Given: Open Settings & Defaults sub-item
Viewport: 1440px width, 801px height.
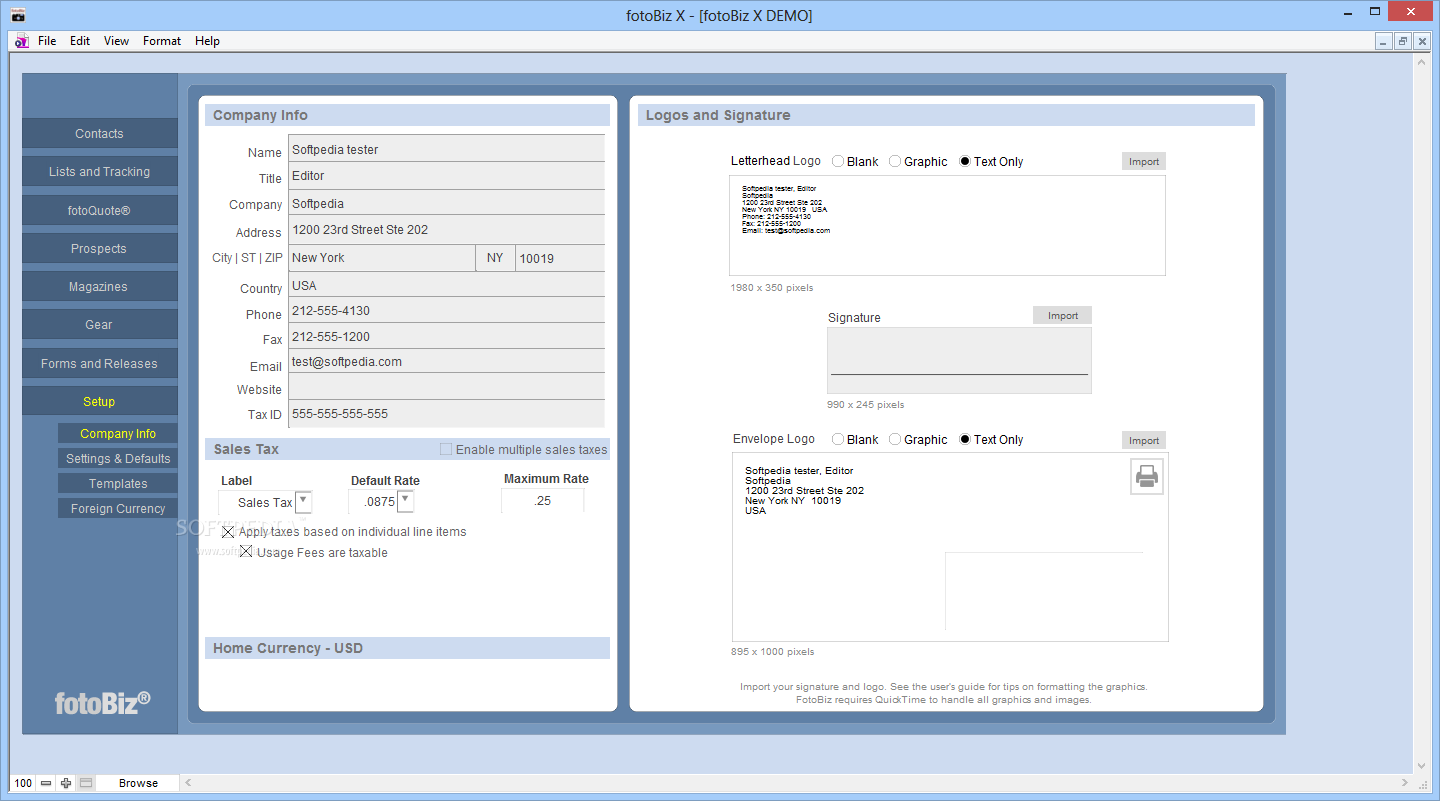Looking at the screenshot, I should point(118,458).
